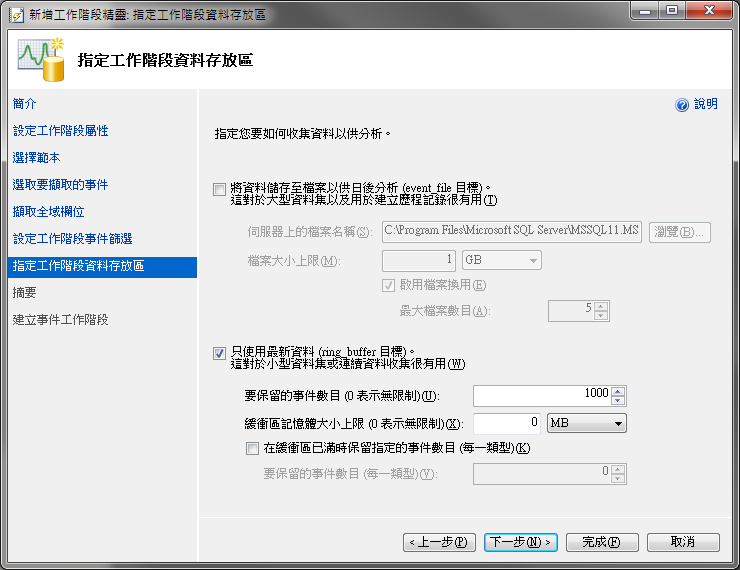Go to the 選取要擷取的事件 page
Screen dimensions: 740x570
[60, 184]
